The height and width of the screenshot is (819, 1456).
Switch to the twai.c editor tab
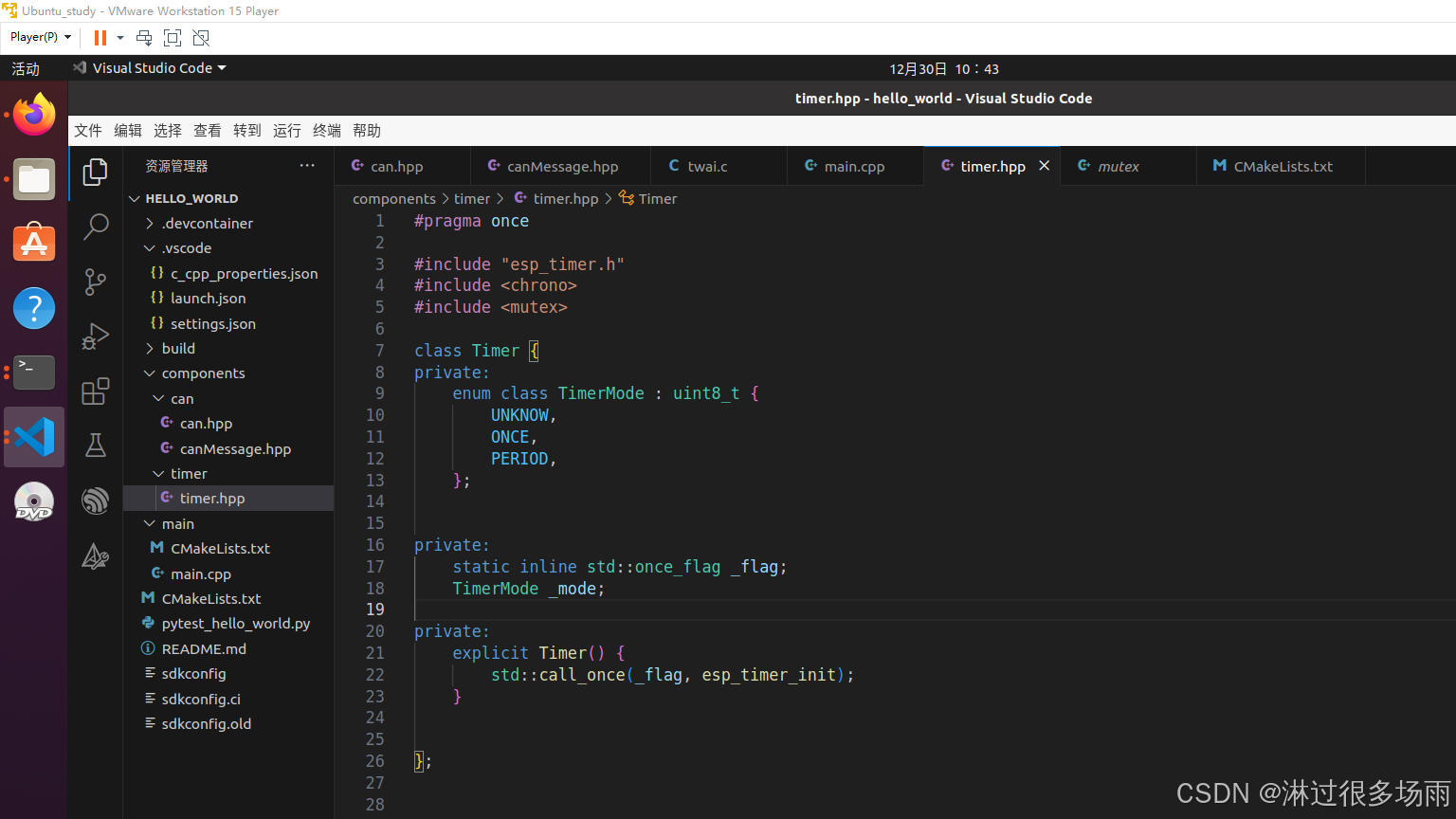click(x=719, y=166)
